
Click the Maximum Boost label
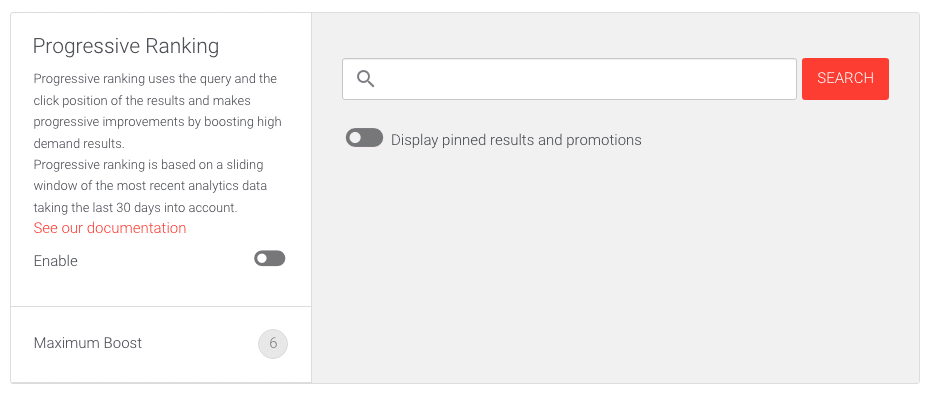[x=88, y=343]
